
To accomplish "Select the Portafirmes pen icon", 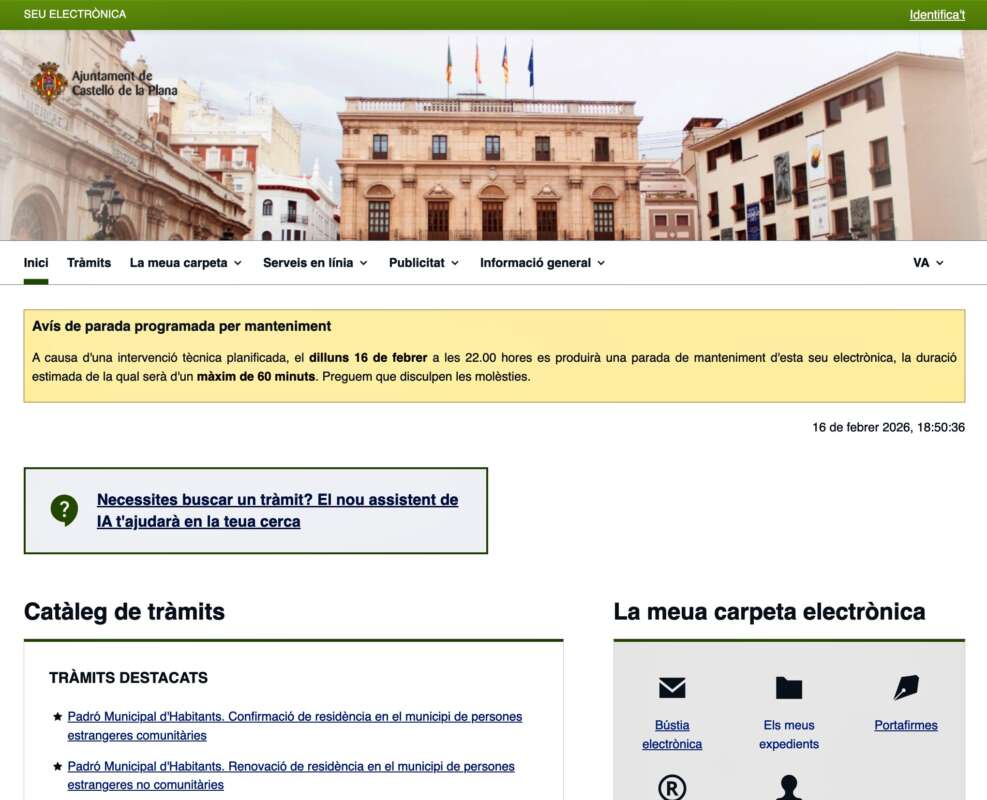I will point(905,687).
